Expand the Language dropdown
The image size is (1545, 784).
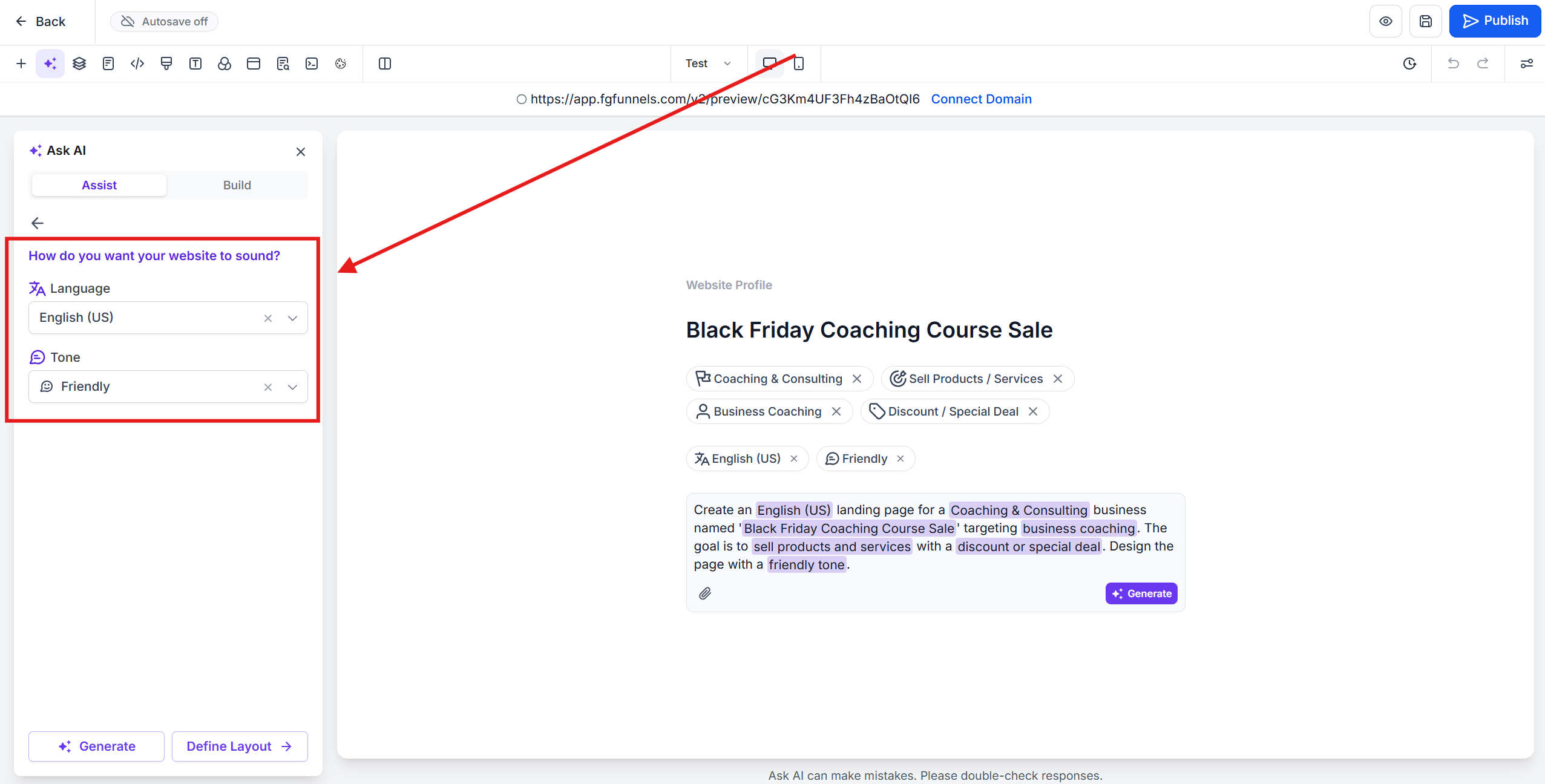coord(292,318)
